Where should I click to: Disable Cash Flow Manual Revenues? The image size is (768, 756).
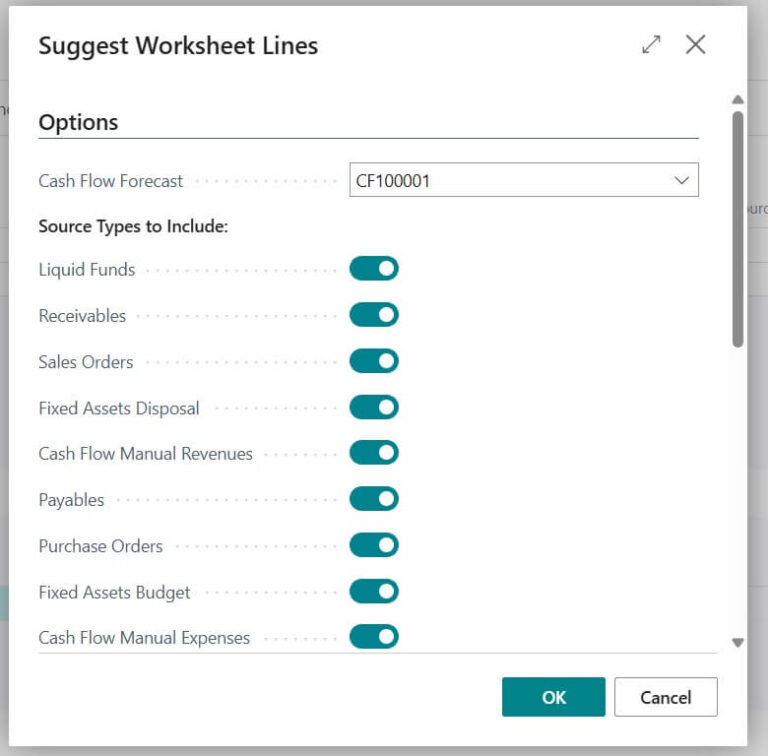click(x=374, y=453)
